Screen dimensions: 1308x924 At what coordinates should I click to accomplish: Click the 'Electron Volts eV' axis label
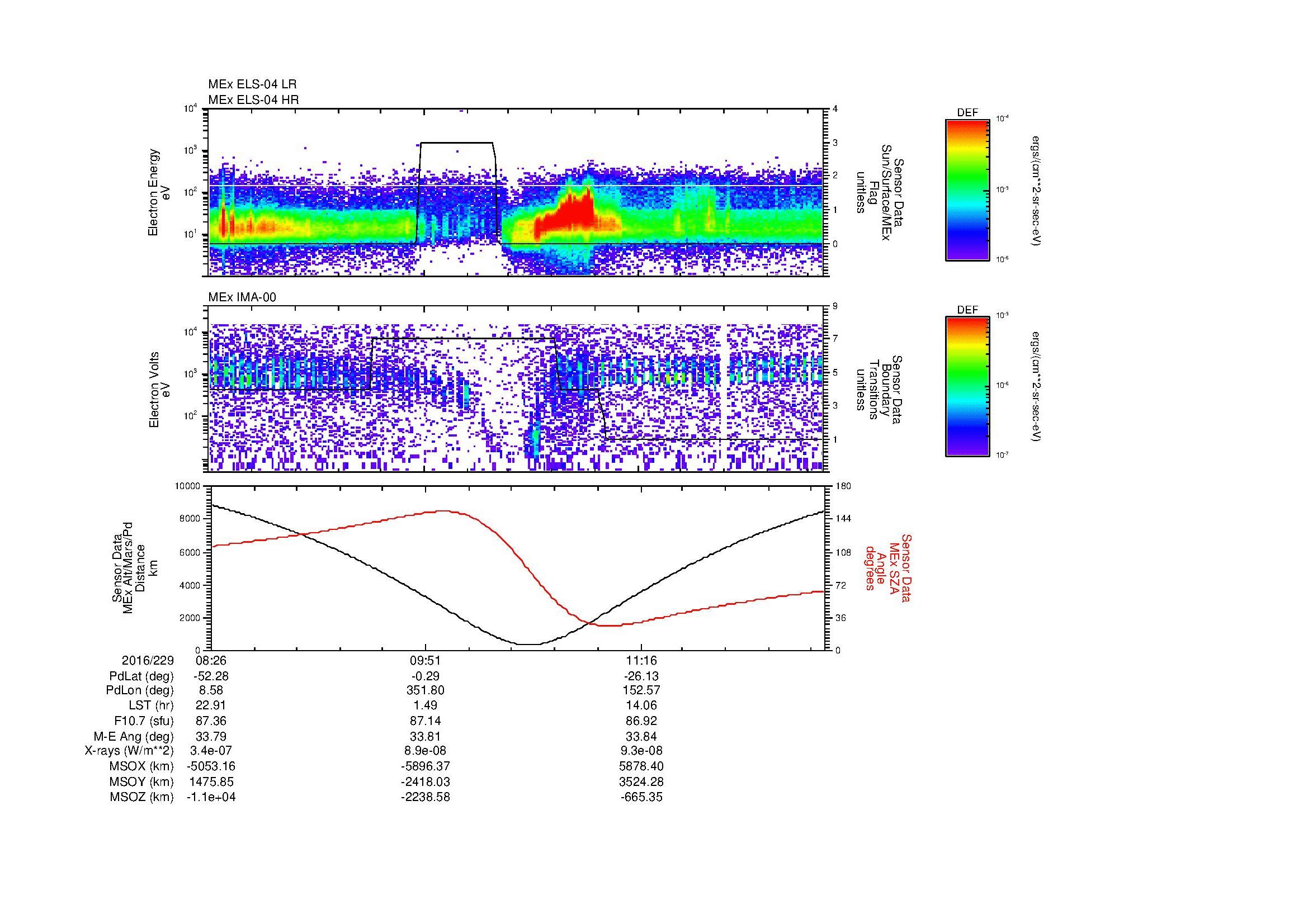(159, 390)
